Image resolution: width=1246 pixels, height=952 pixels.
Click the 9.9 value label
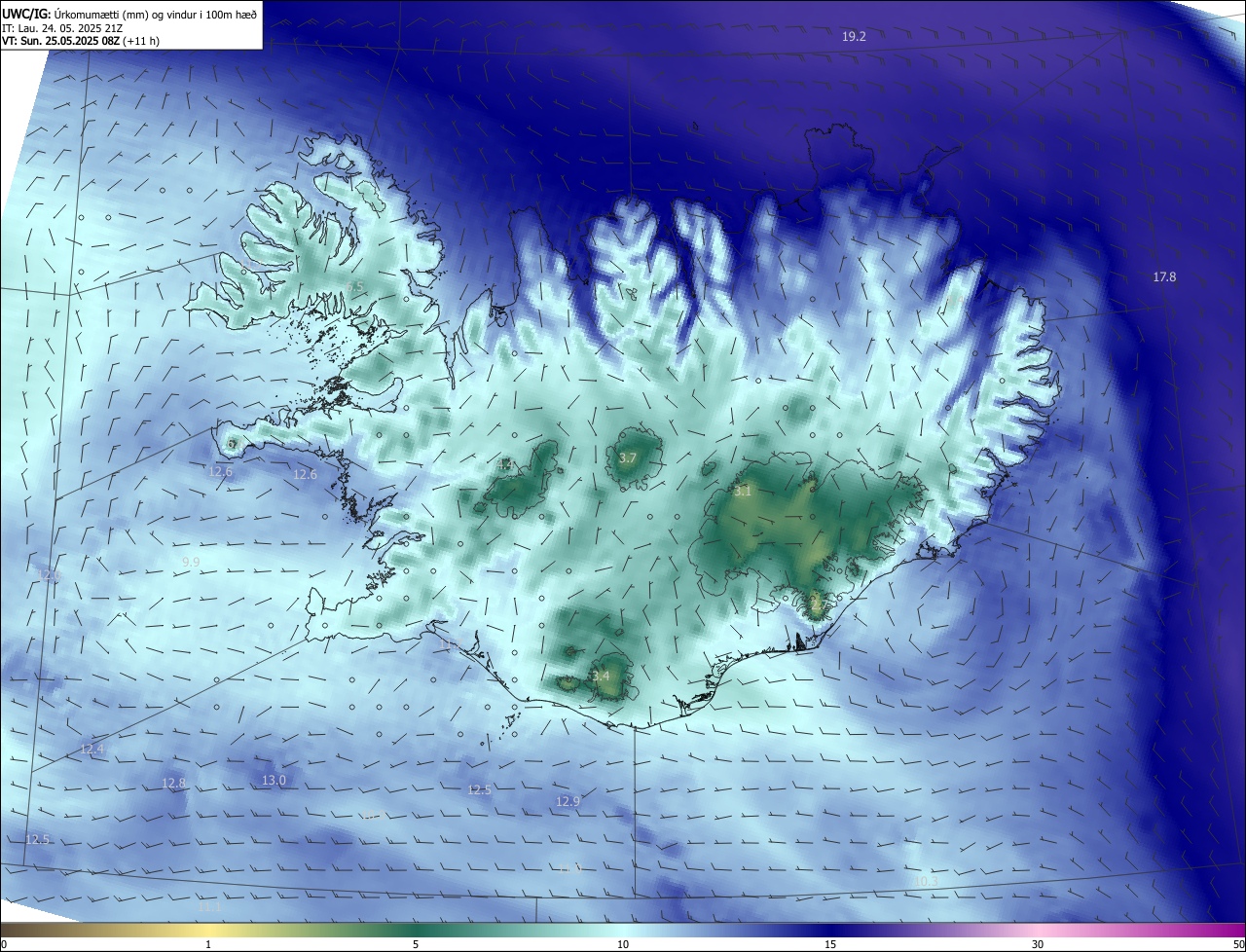(191, 563)
